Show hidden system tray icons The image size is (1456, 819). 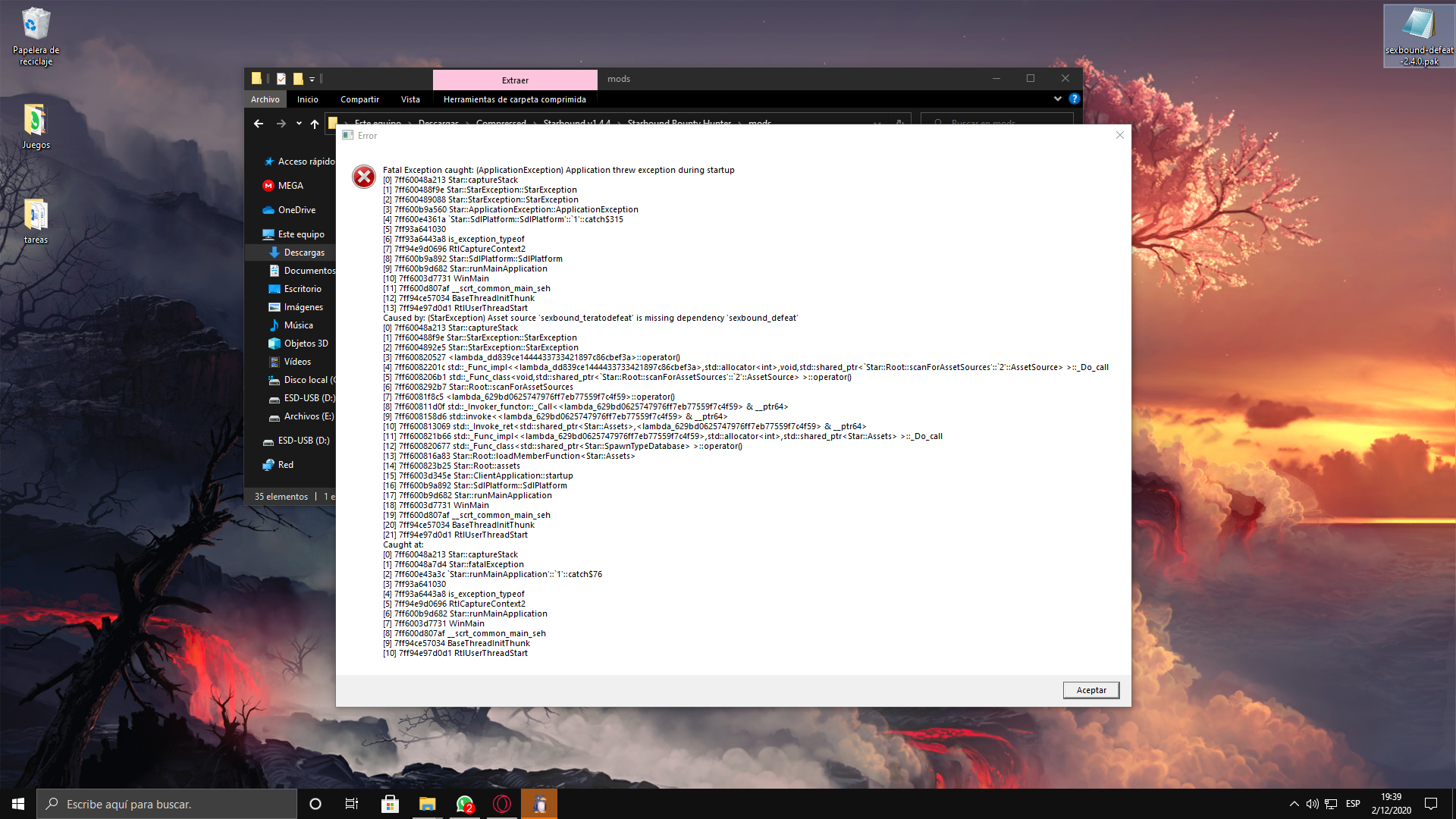coord(1294,804)
